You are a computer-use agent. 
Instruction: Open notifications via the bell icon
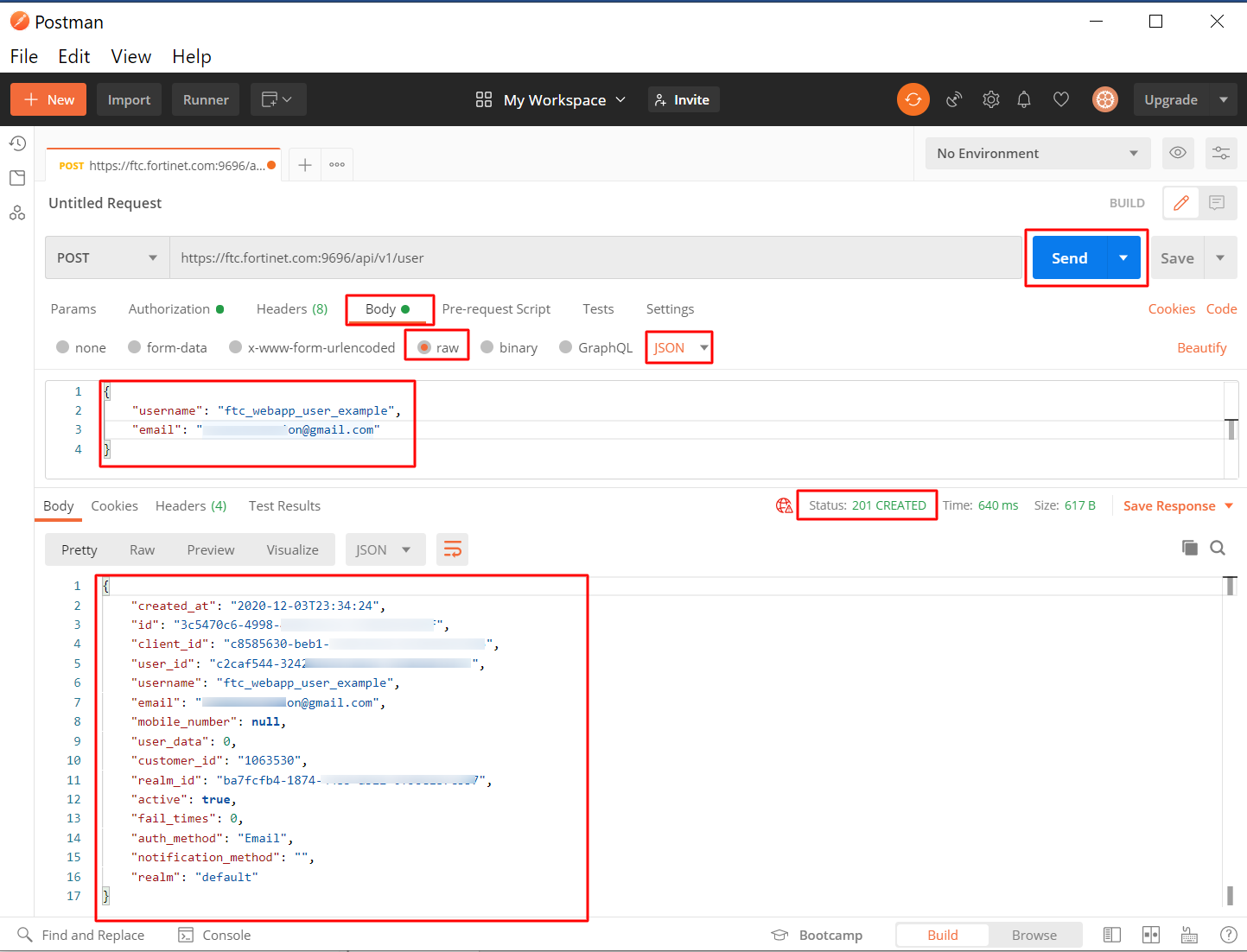click(1024, 98)
